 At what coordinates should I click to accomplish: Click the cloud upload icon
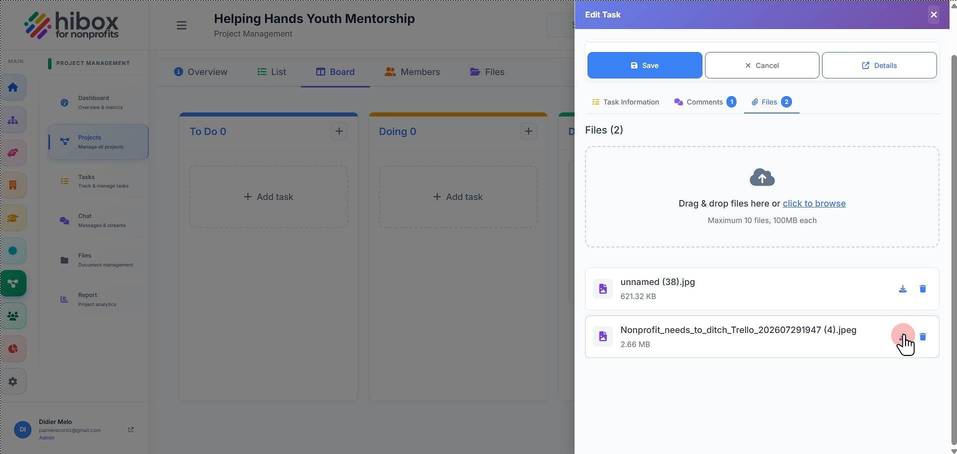[762, 178]
